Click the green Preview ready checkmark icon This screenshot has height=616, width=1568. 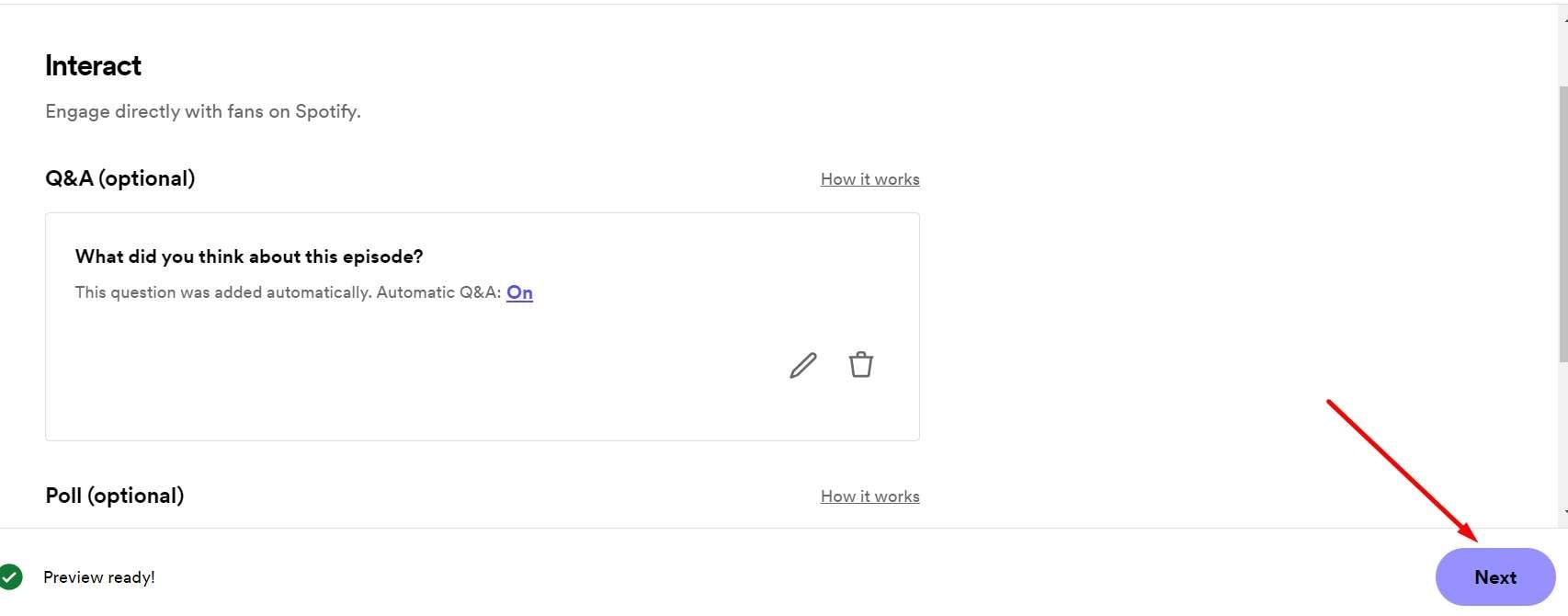point(10,576)
